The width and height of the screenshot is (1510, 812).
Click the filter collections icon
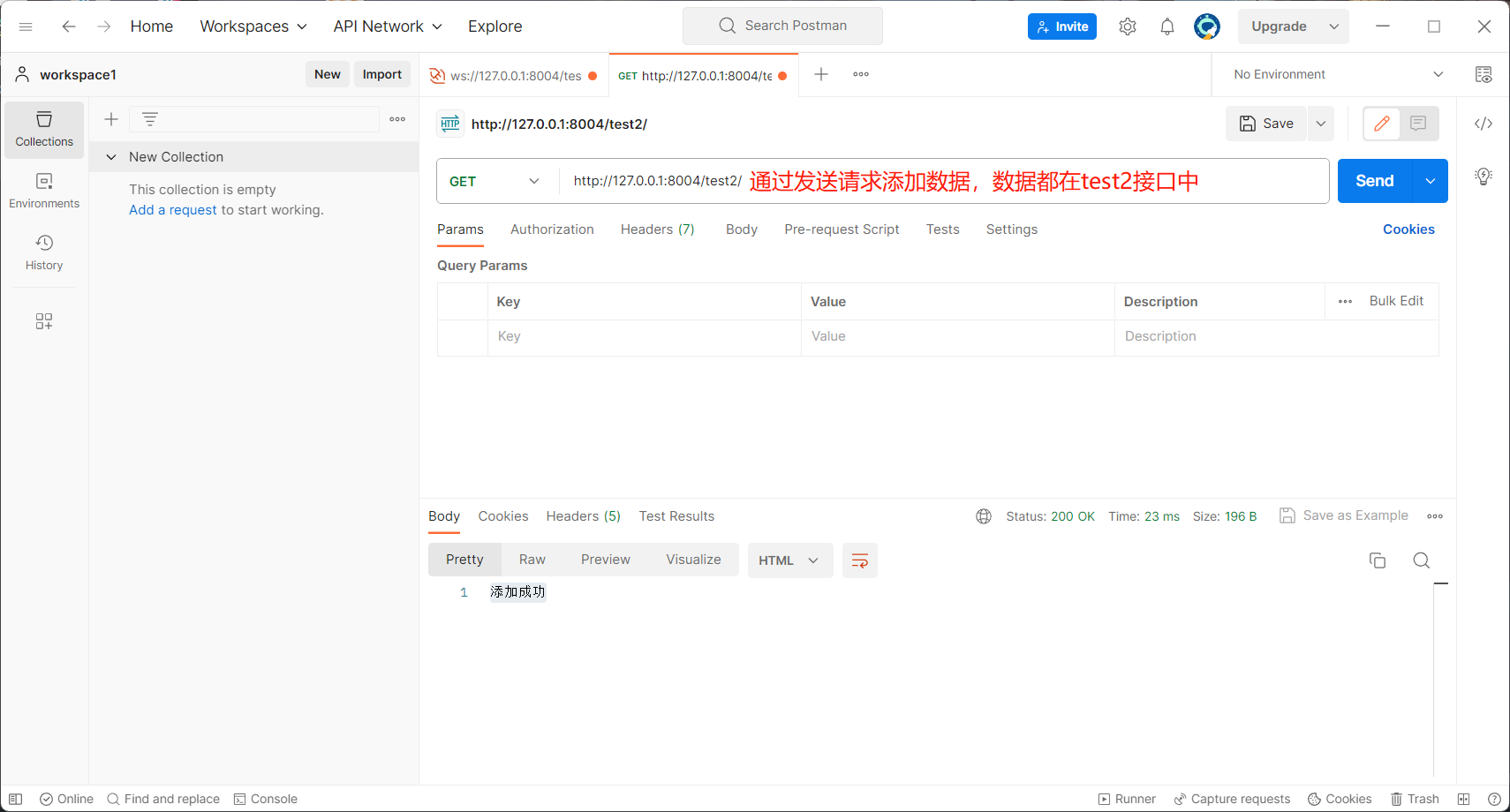click(x=150, y=119)
